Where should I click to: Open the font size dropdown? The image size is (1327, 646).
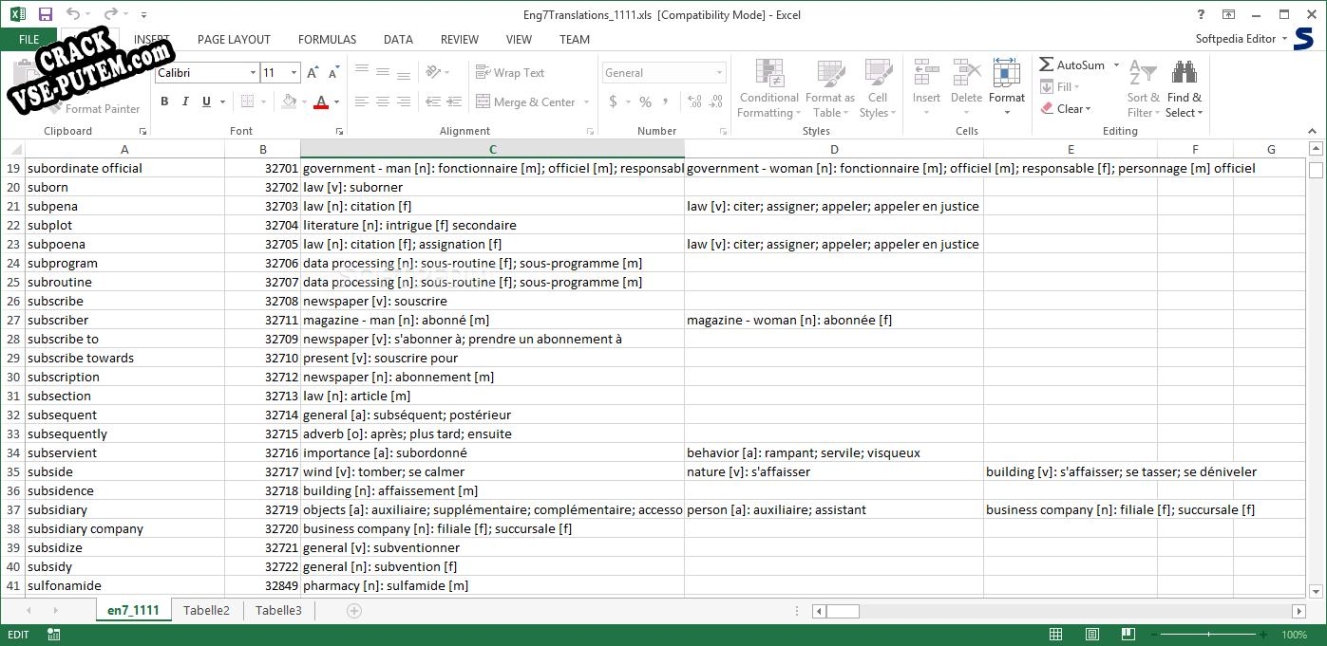pos(294,73)
